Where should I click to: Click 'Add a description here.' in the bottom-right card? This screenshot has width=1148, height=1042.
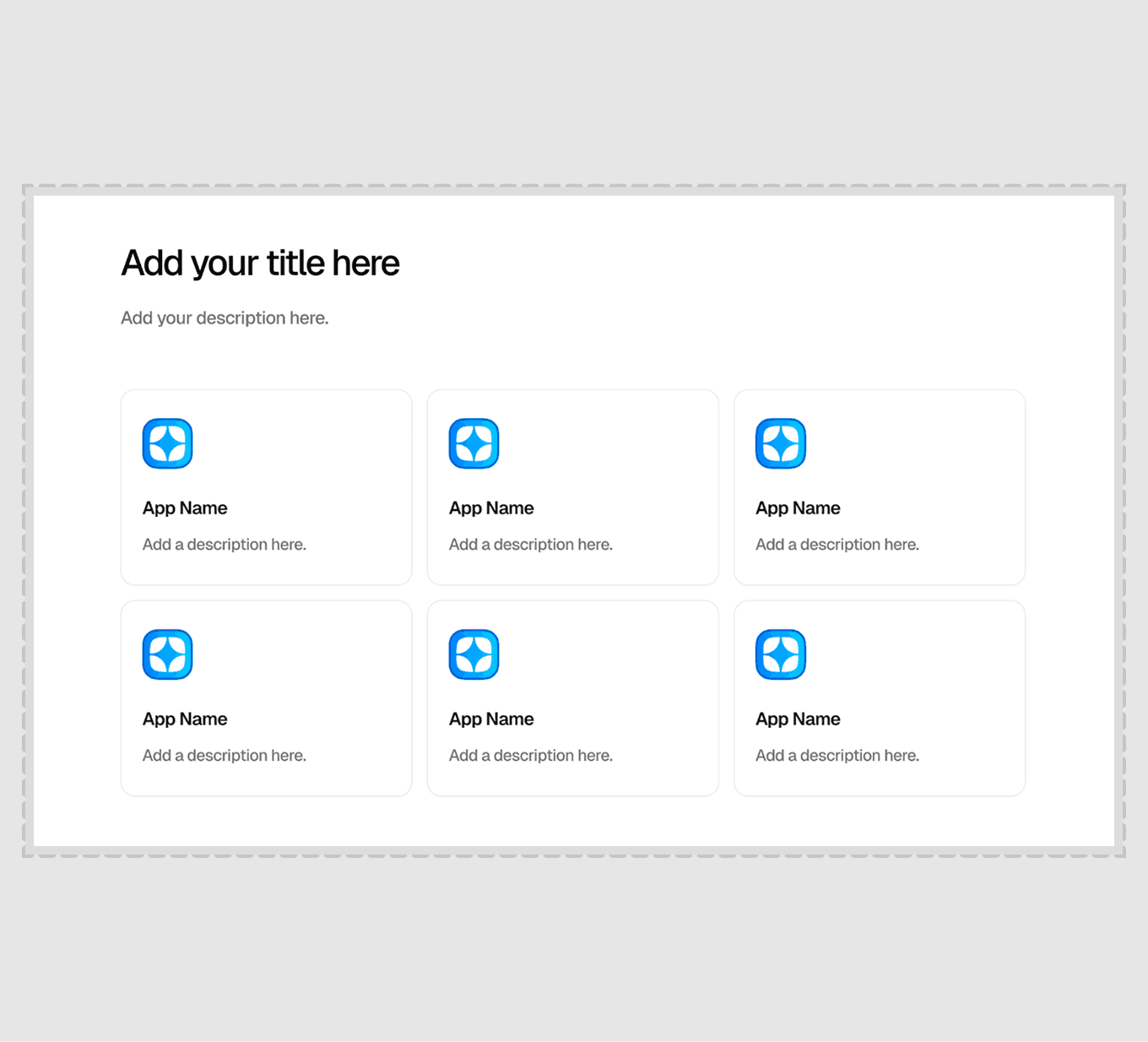click(837, 756)
